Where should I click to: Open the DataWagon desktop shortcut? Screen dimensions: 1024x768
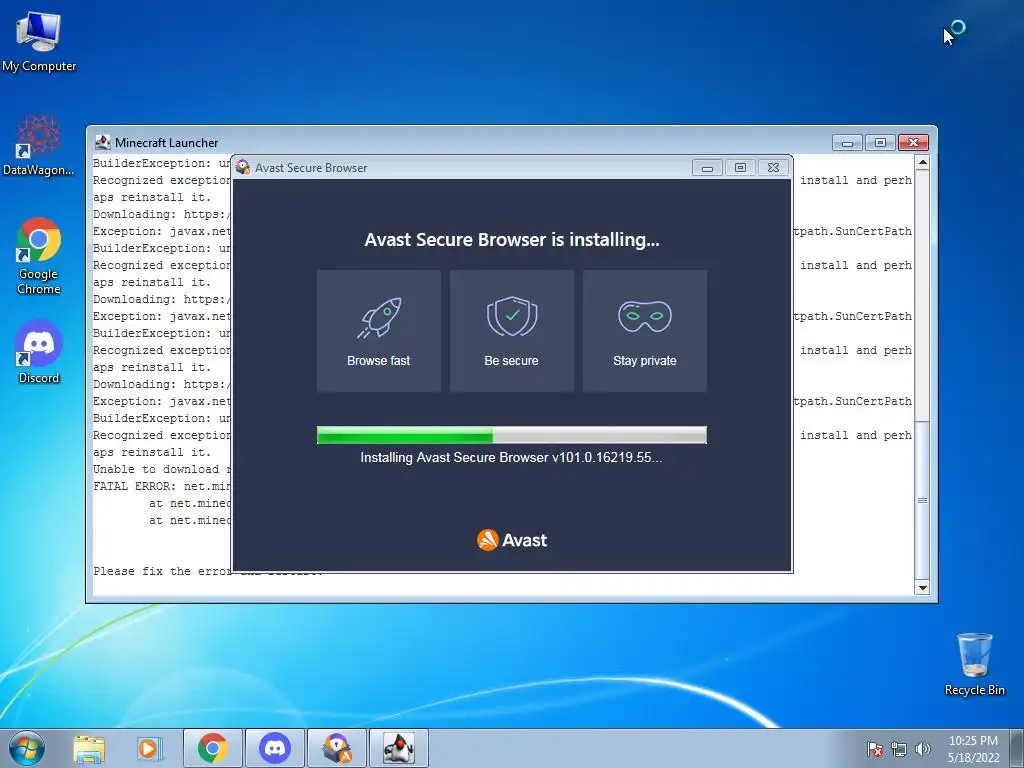coord(39,146)
